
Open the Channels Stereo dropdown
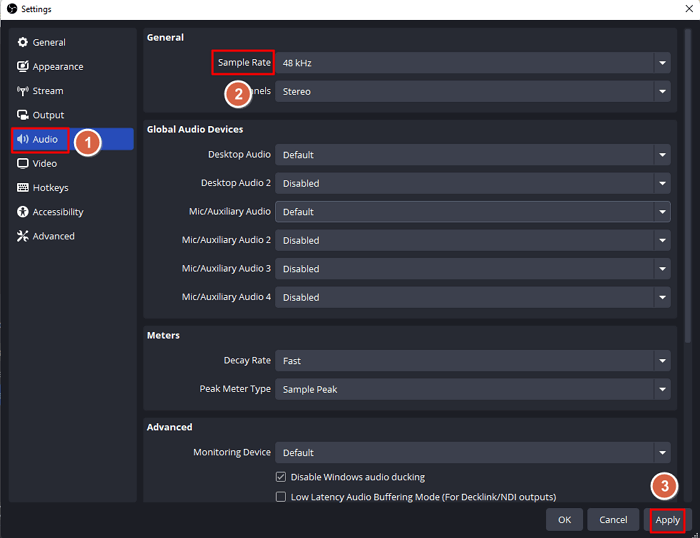[x=473, y=92]
